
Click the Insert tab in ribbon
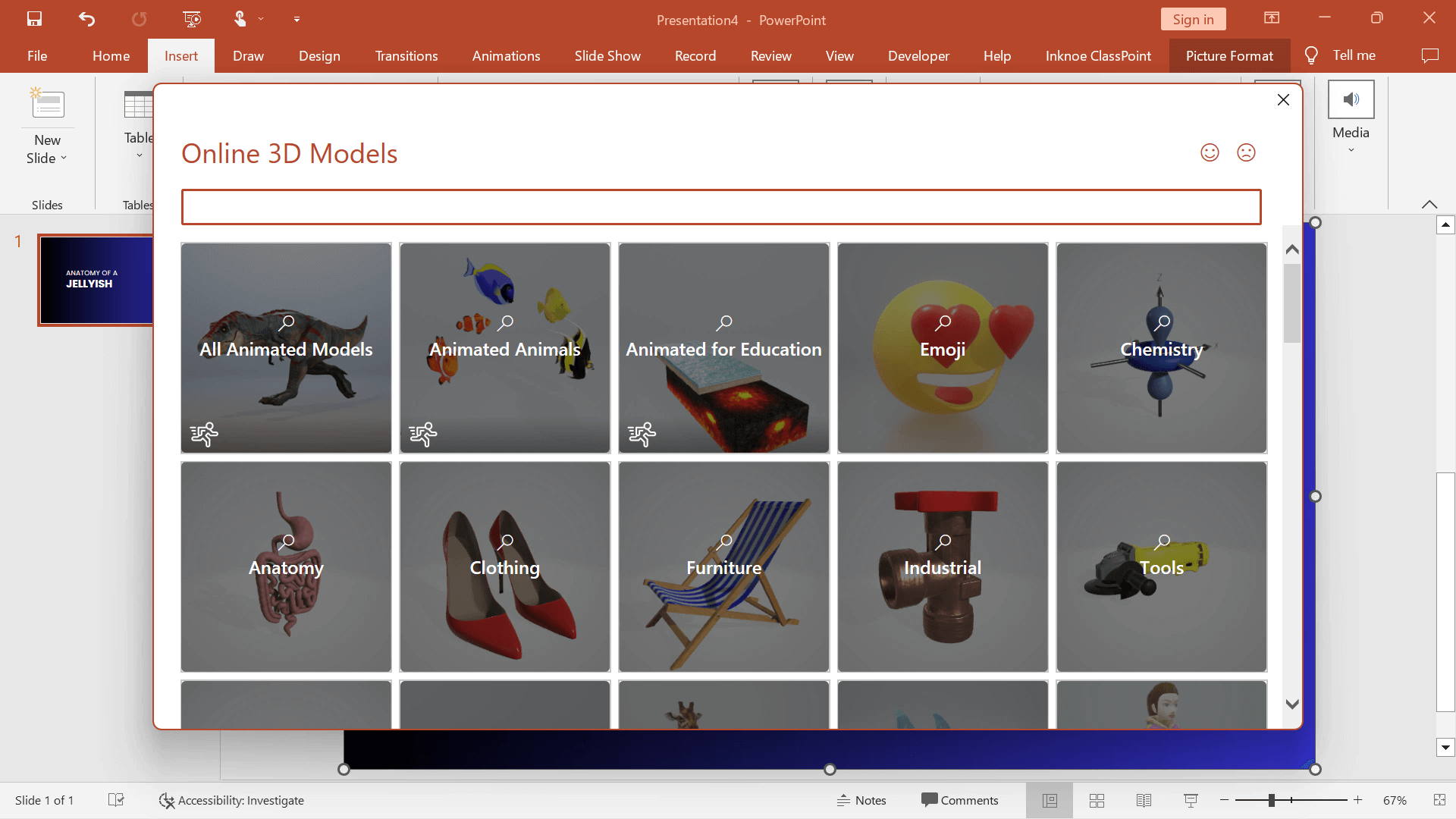(x=181, y=55)
